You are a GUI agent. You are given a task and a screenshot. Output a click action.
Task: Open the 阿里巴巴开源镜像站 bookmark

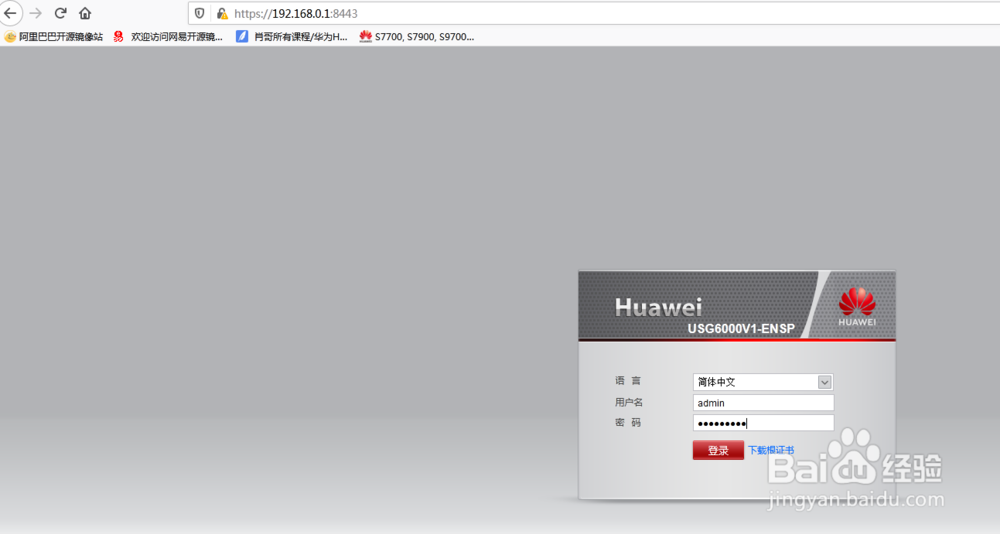54,37
